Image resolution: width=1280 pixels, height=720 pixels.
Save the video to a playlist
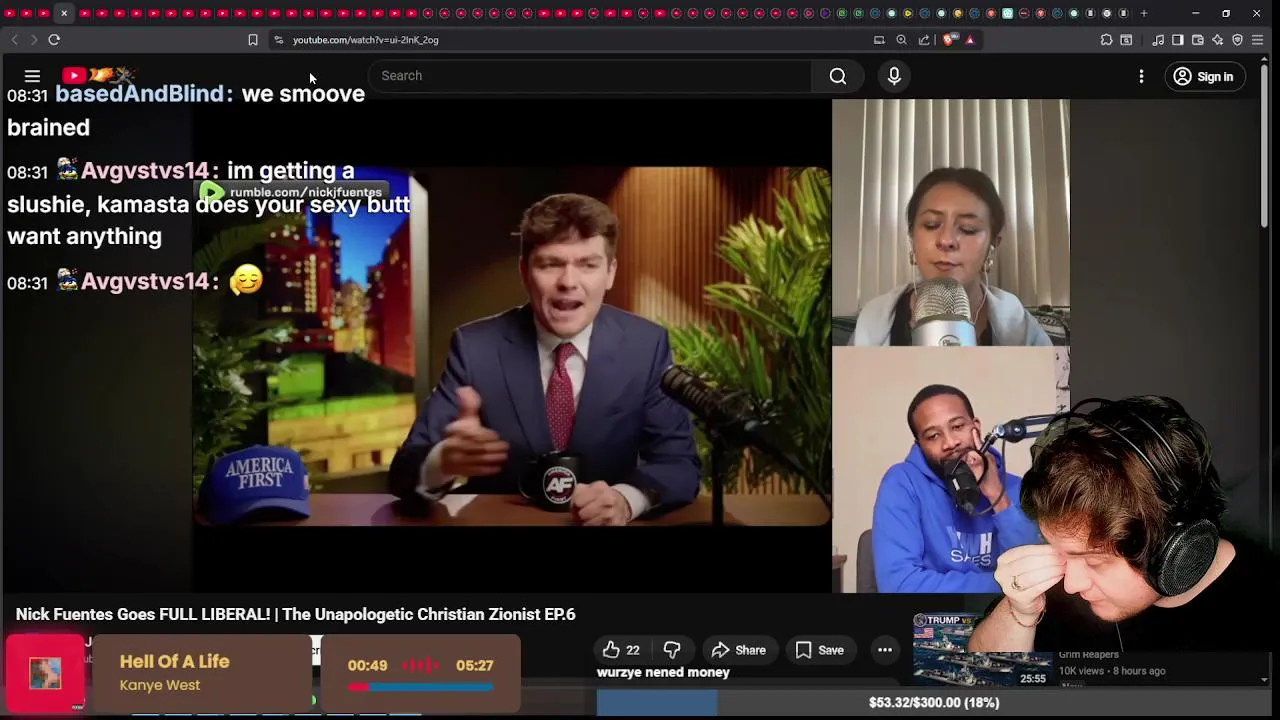coord(819,650)
